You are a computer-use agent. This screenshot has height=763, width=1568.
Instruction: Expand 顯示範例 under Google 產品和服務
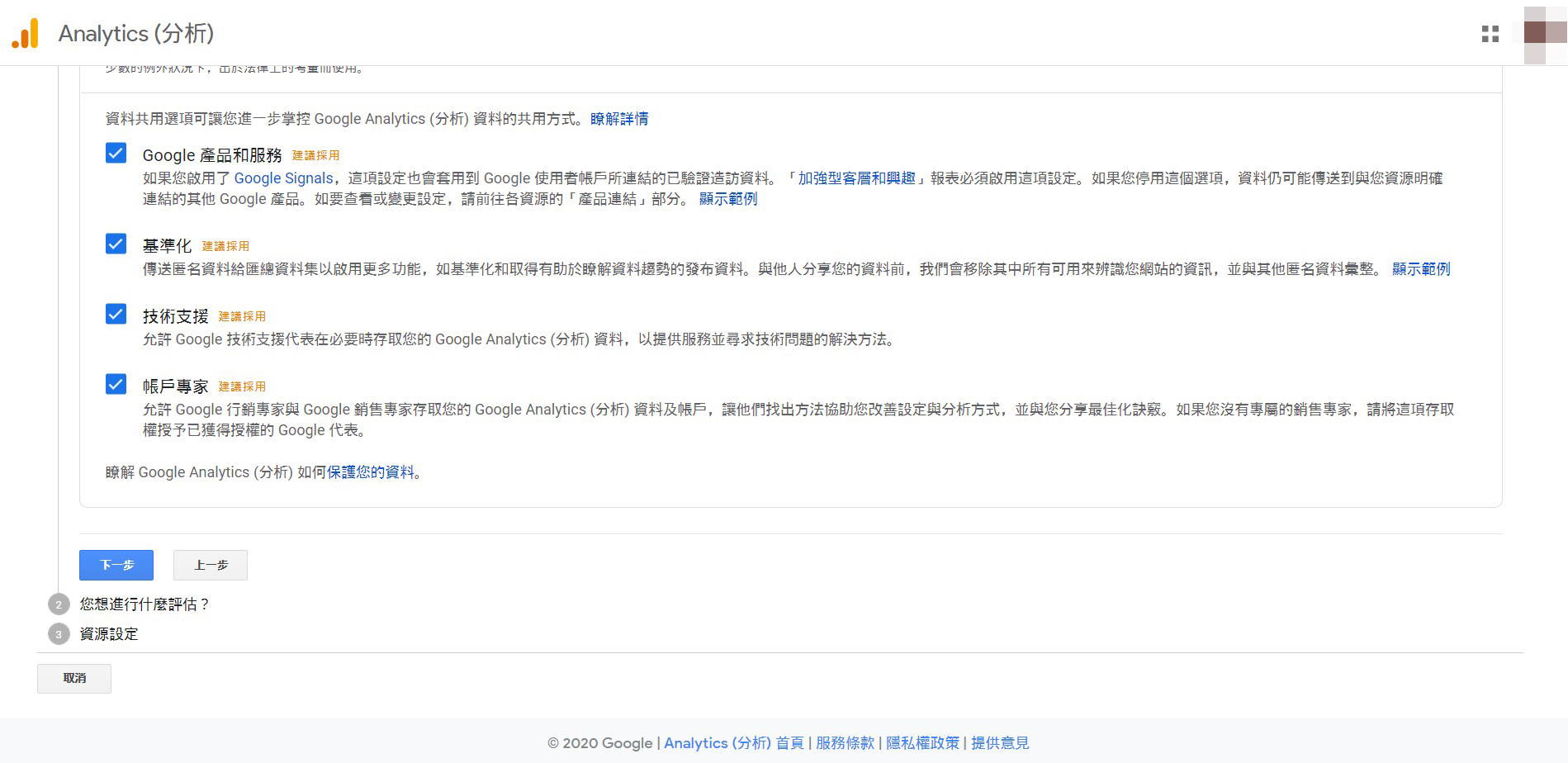727,199
